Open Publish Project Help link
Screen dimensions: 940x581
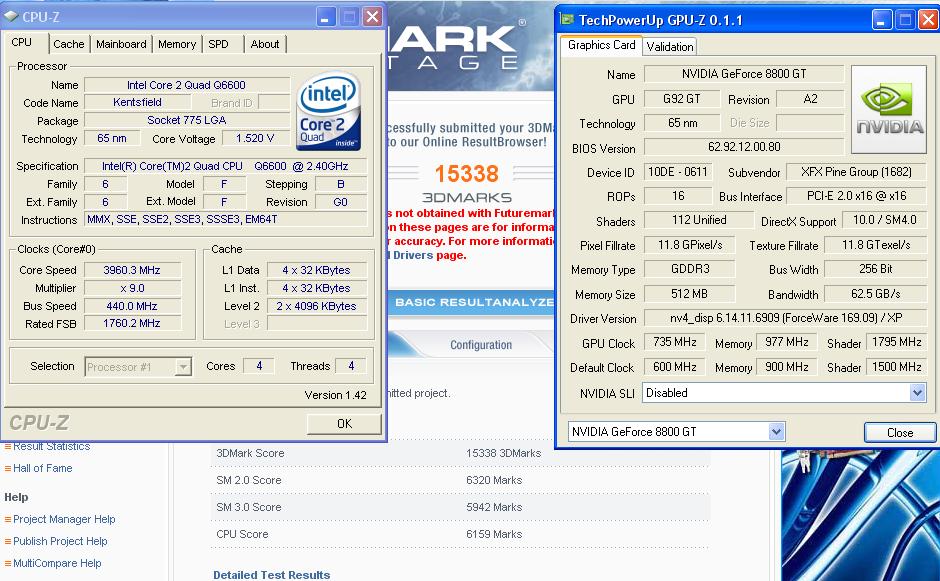(x=60, y=541)
